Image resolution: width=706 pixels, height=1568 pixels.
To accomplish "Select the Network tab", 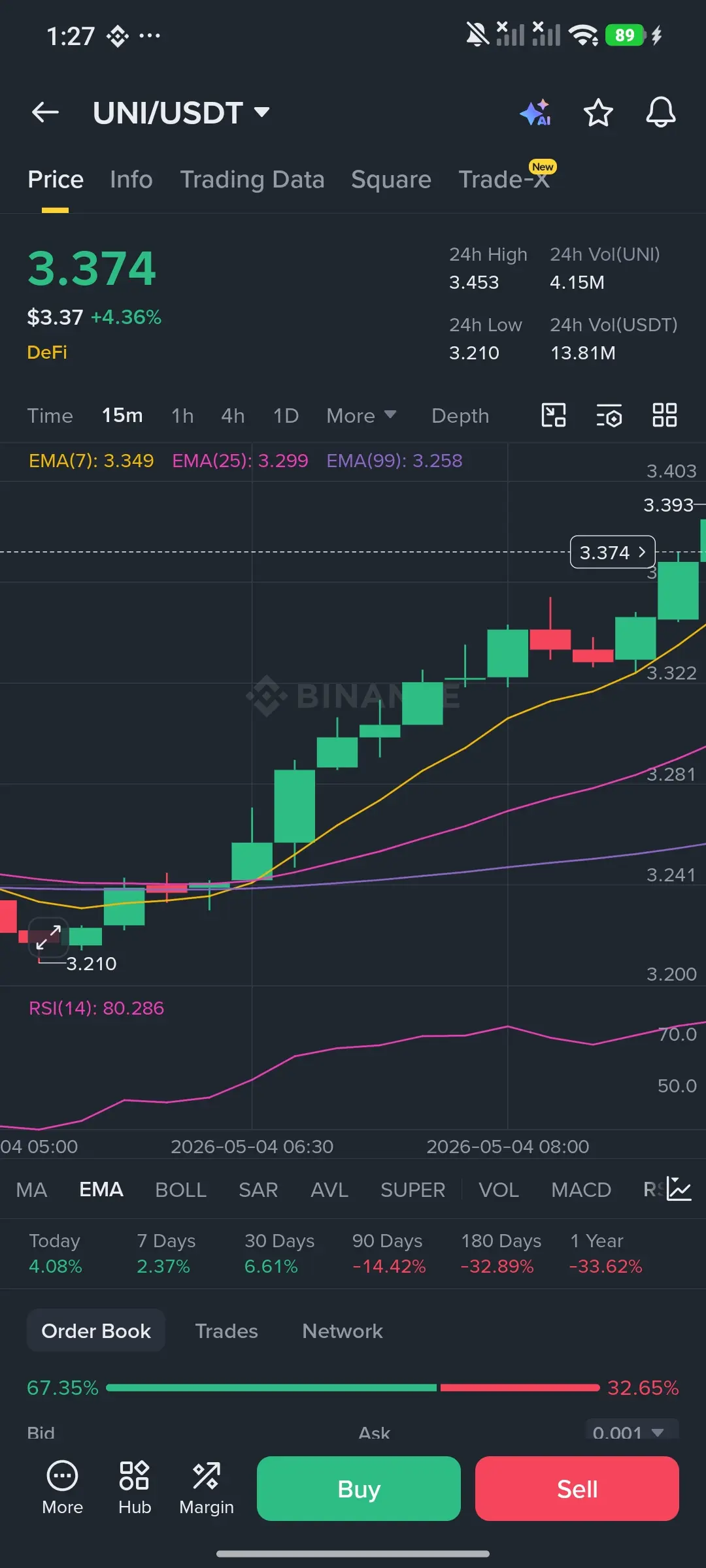I will pos(343,1331).
